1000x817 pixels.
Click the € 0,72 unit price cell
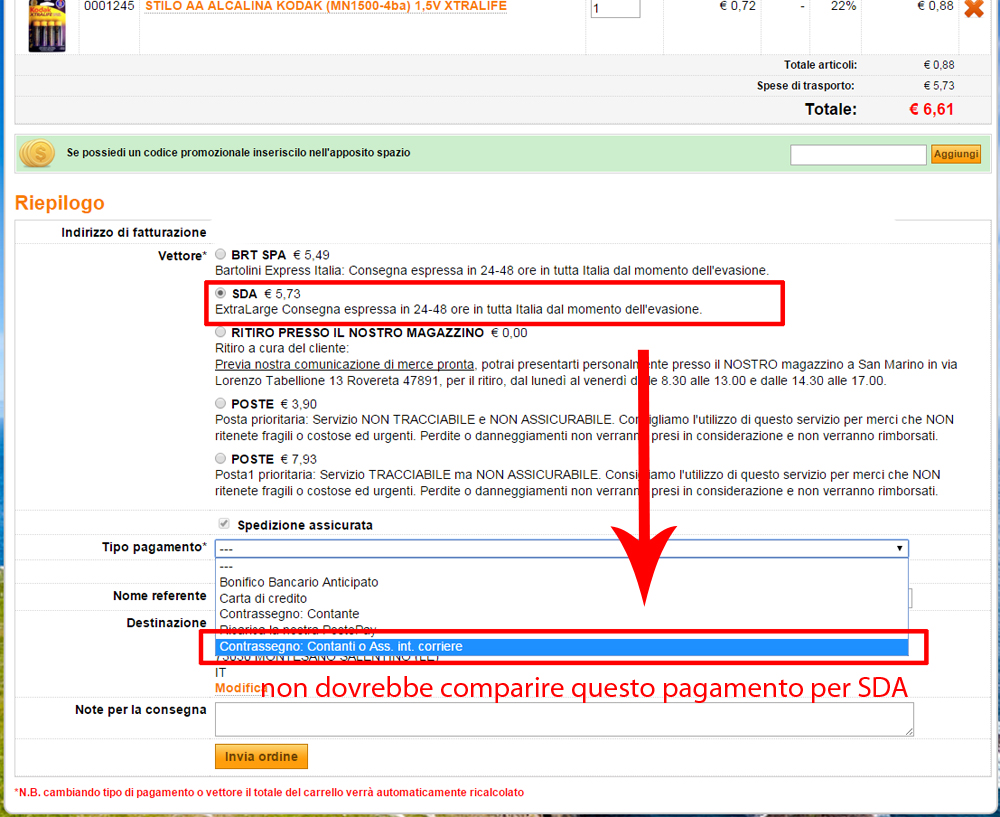pyautogui.click(x=737, y=6)
